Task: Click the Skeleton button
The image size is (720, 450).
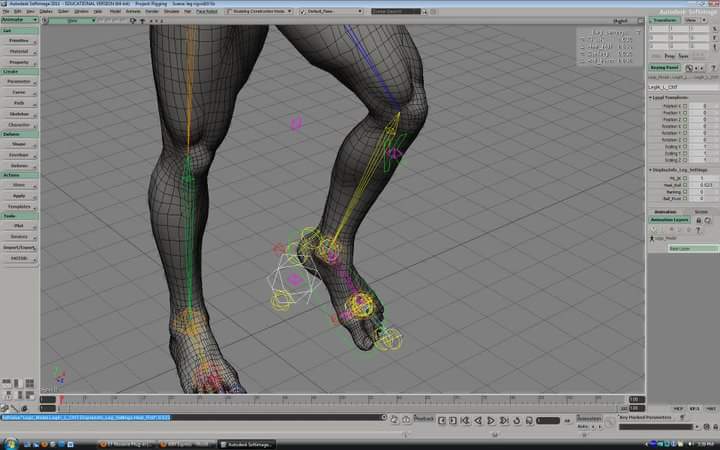Action: point(19,114)
